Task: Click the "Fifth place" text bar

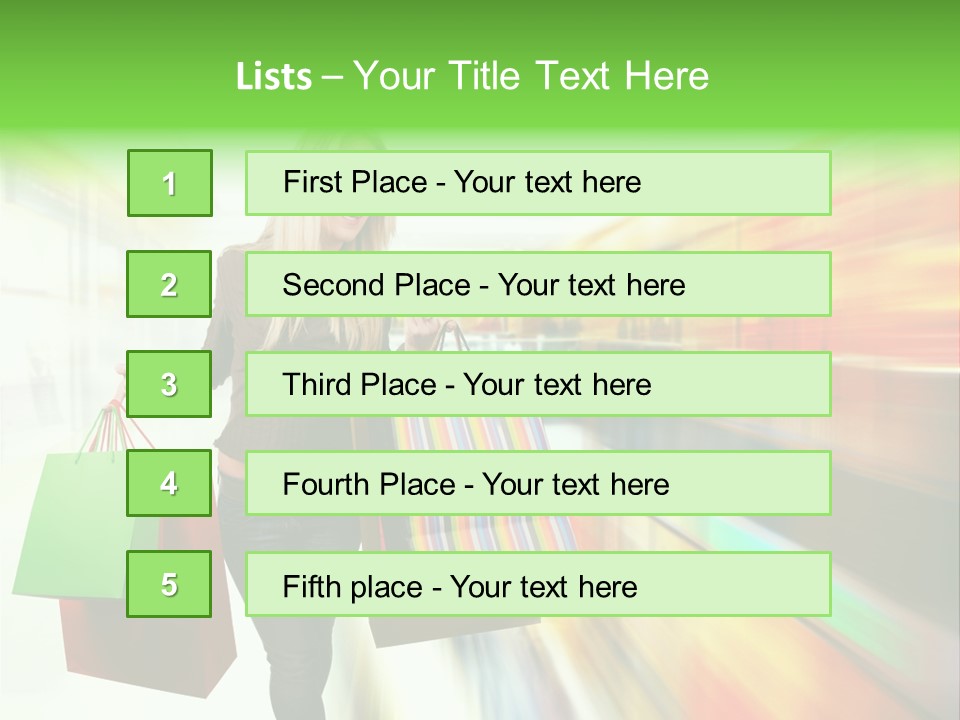Action: click(538, 585)
